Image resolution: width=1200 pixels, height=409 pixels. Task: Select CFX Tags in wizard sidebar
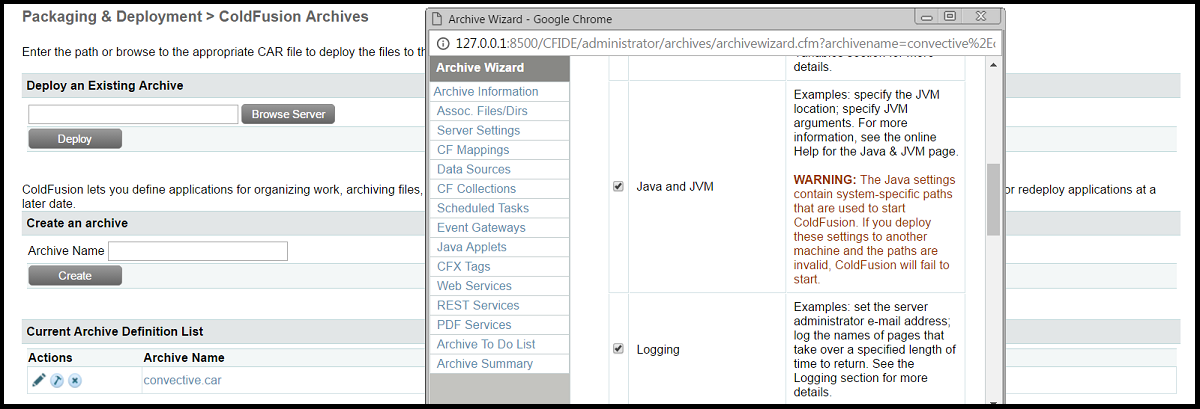click(x=464, y=267)
